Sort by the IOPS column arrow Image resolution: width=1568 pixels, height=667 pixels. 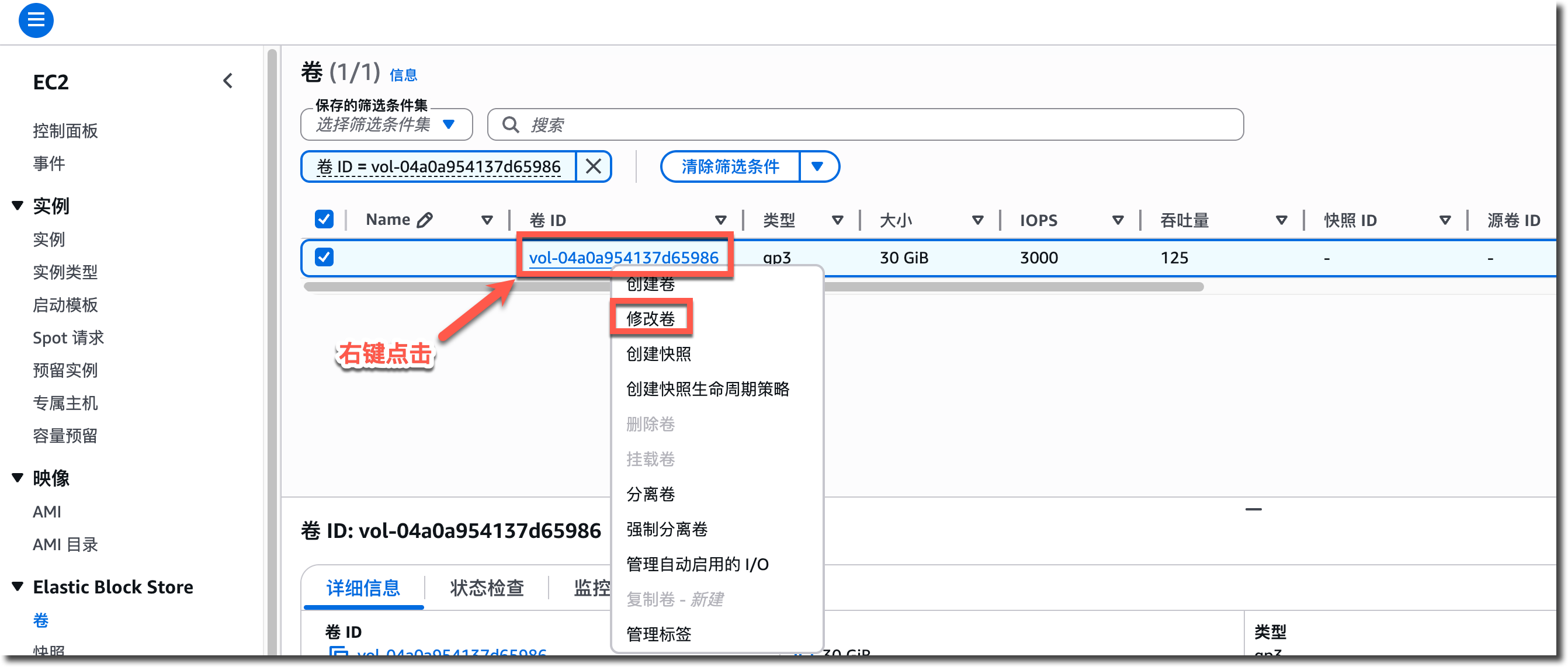(1117, 220)
